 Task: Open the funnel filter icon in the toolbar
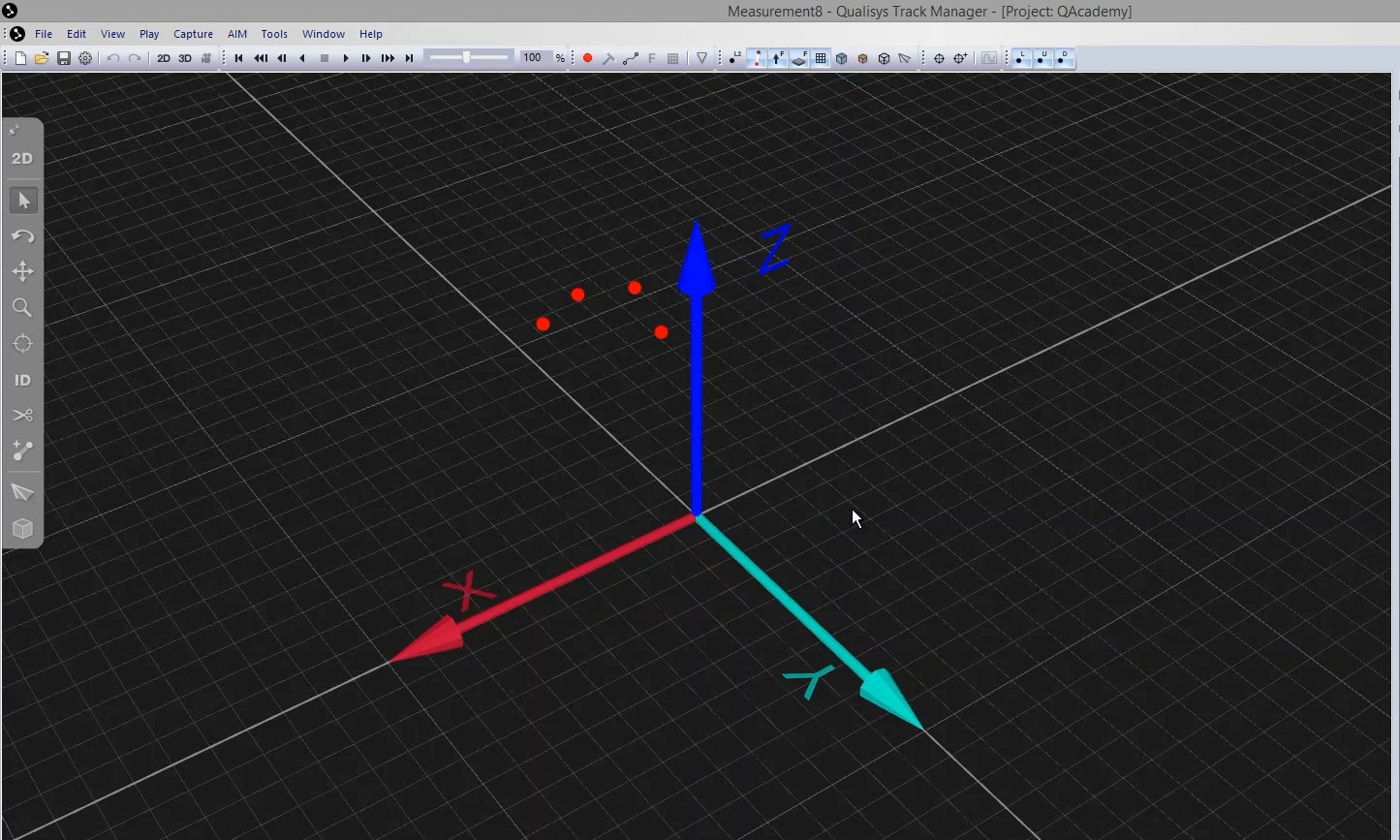[x=701, y=58]
